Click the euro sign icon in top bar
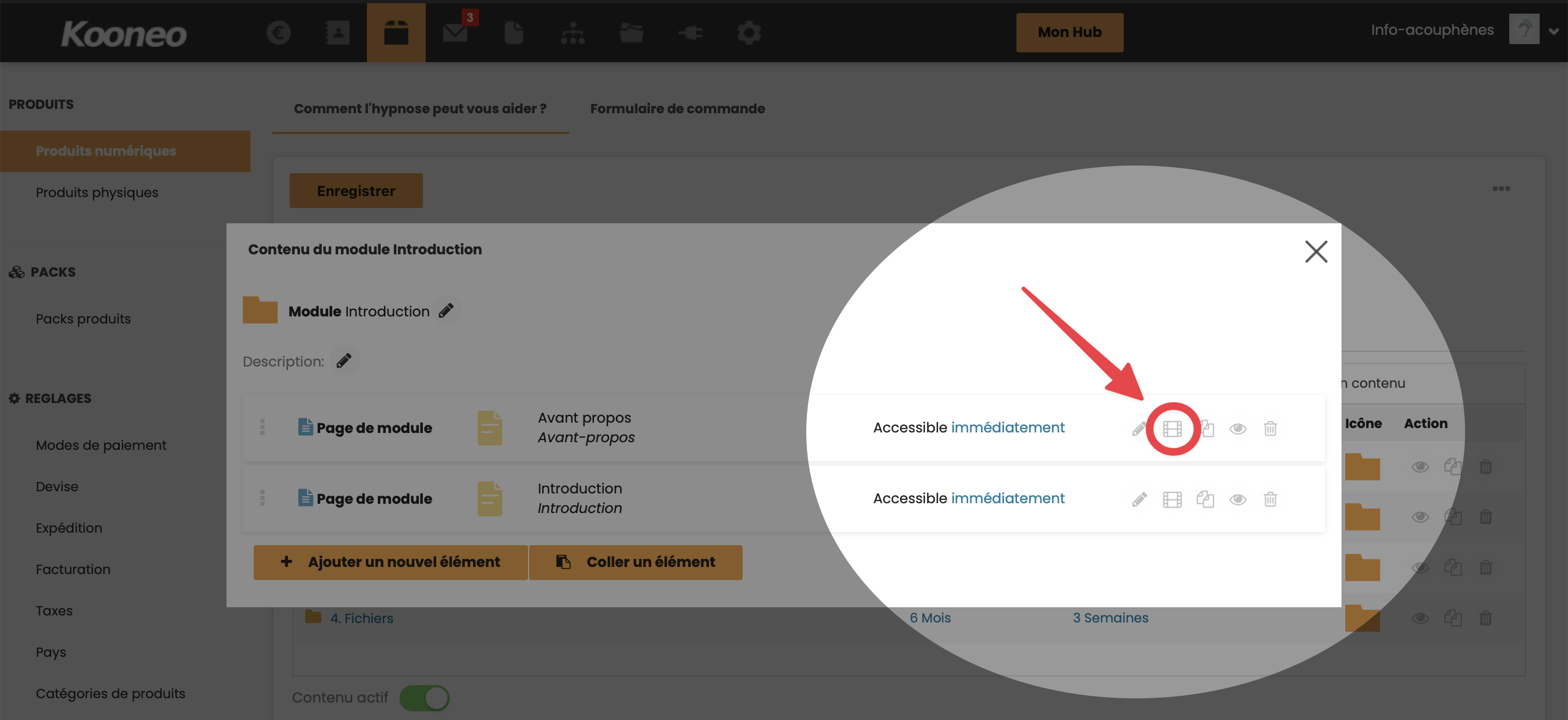Viewport: 1568px width, 720px height. coord(279,32)
